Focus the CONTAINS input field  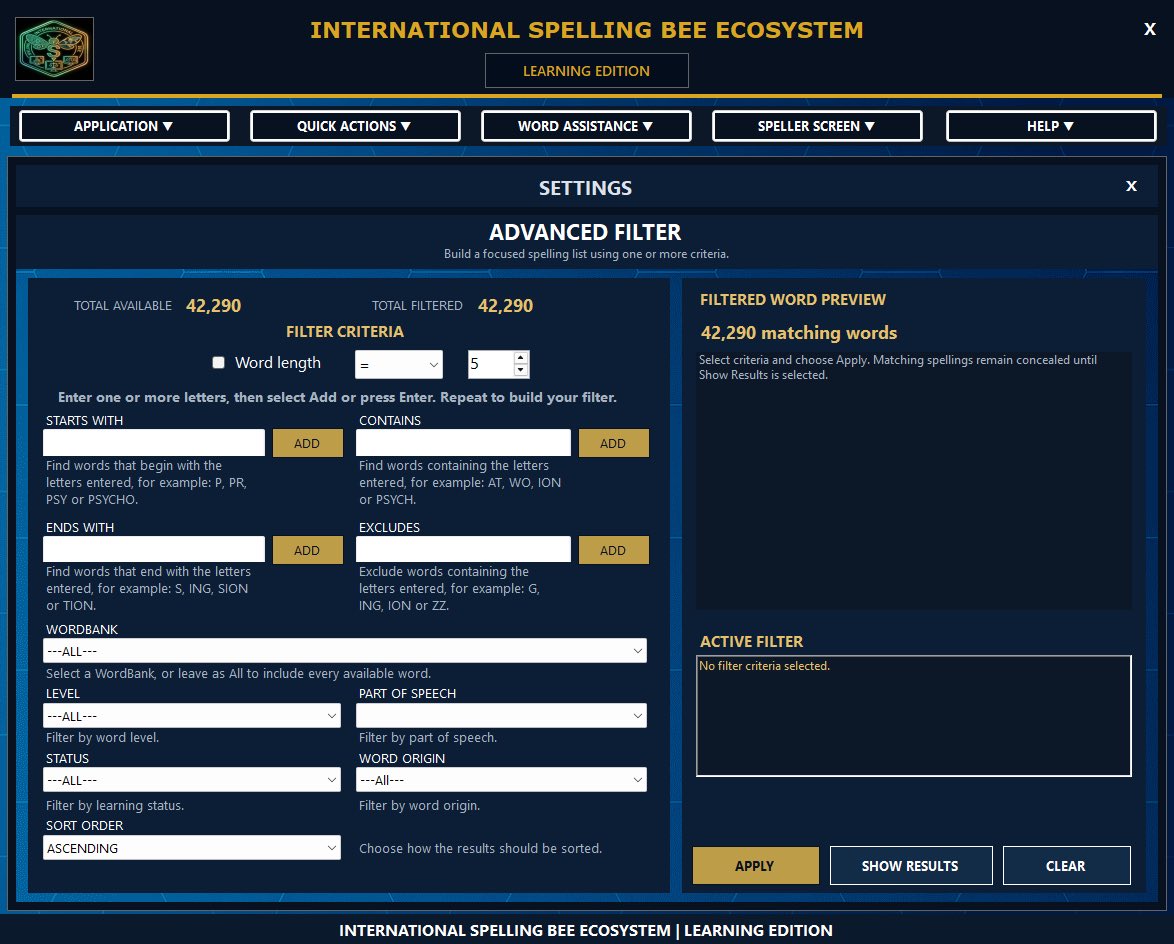pyautogui.click(x=463, y=442)
